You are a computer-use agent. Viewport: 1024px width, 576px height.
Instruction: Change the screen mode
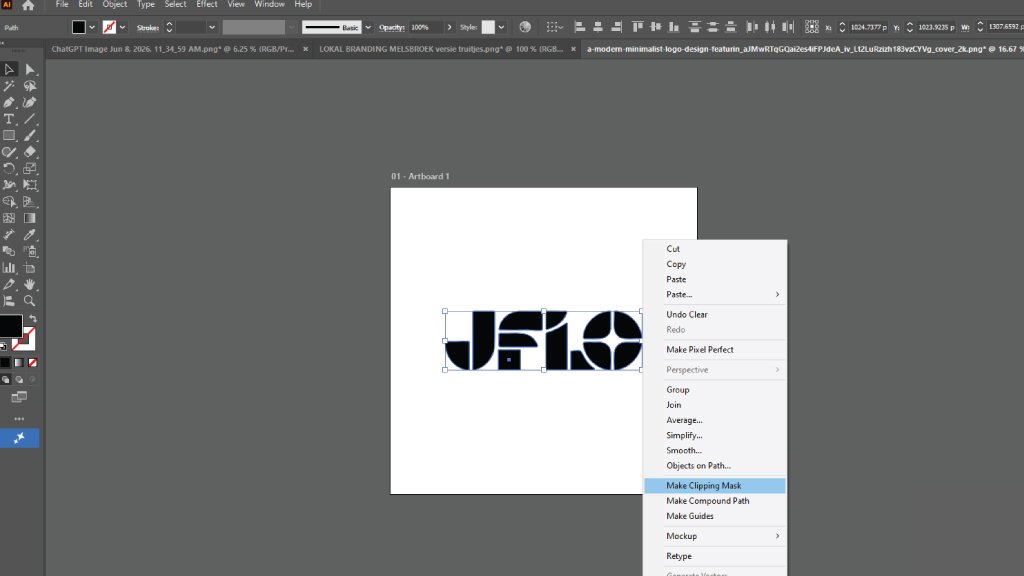coord(19,397)
